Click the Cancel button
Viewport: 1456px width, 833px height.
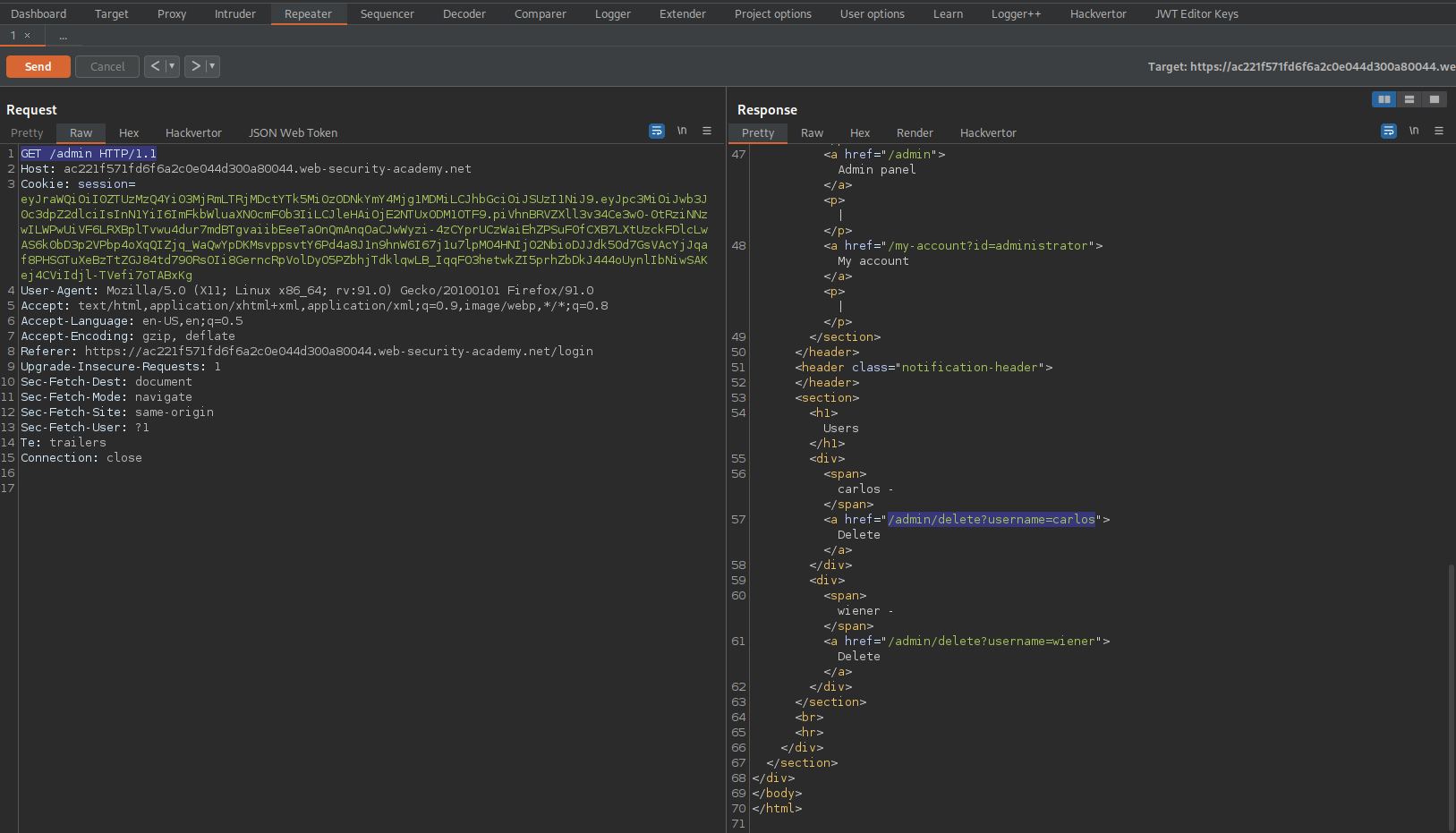click(107, 66)
